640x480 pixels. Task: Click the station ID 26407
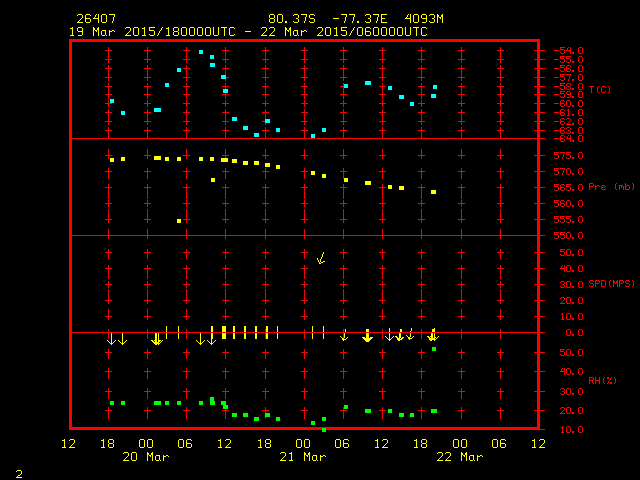[x=96, y=19]
